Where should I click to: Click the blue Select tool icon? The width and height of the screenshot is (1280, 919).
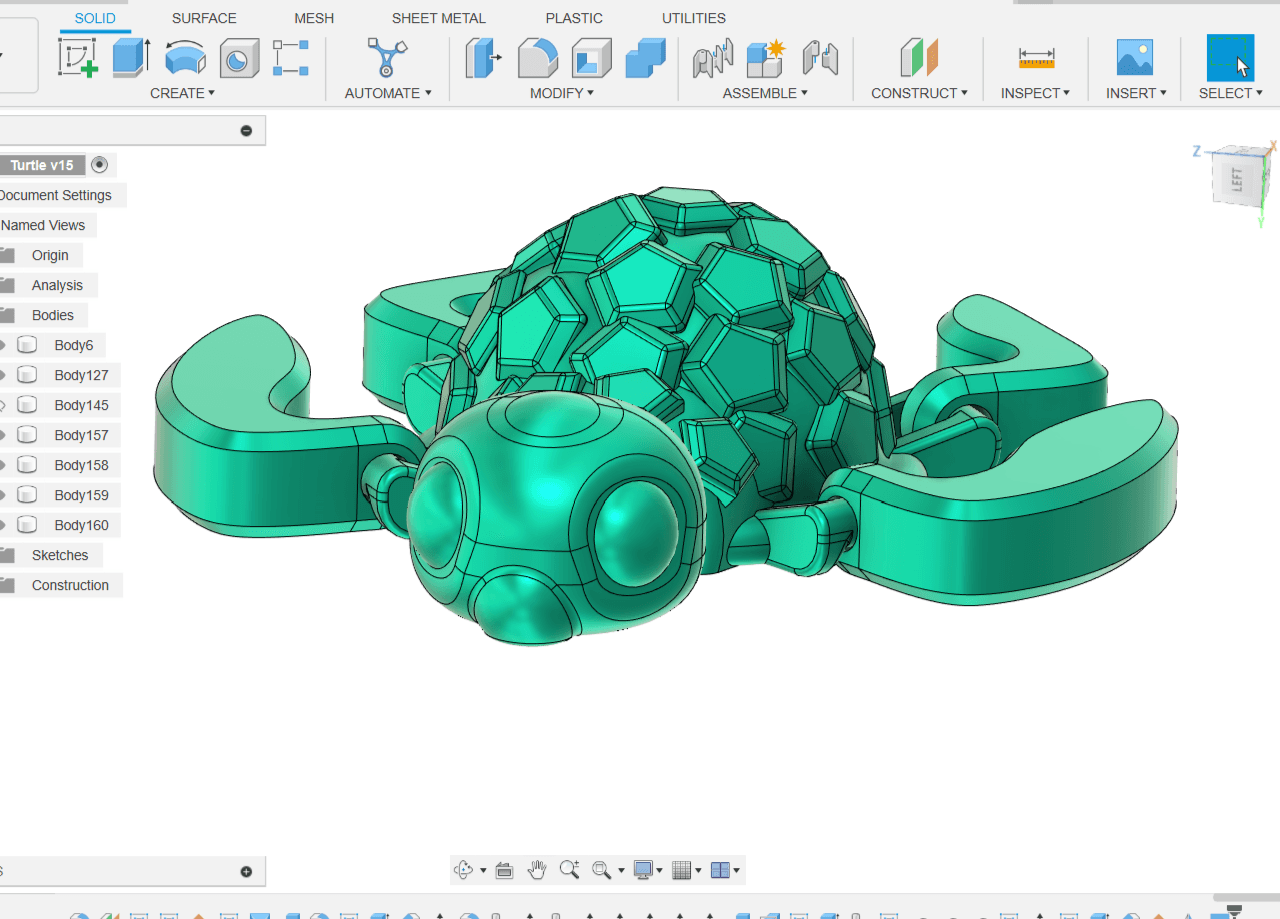[x=1230, y=58]
